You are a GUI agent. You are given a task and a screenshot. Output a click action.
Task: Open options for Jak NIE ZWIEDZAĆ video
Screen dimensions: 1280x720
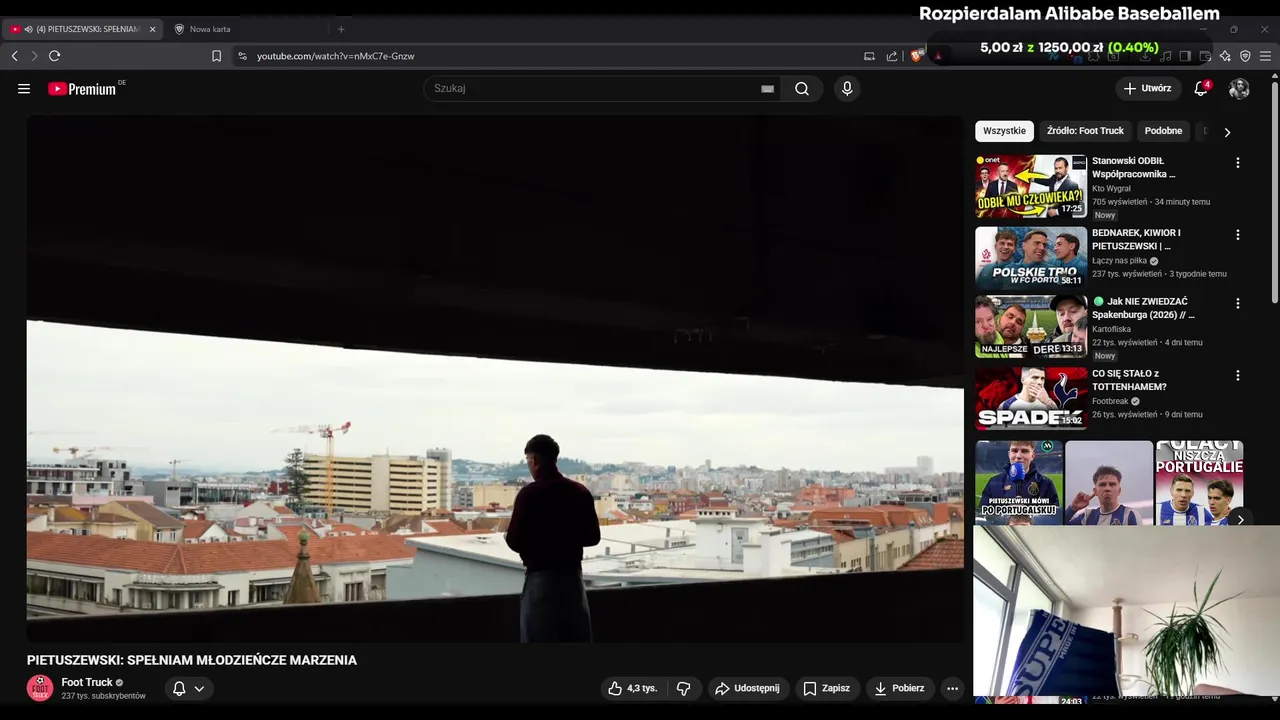[1237, 303]
